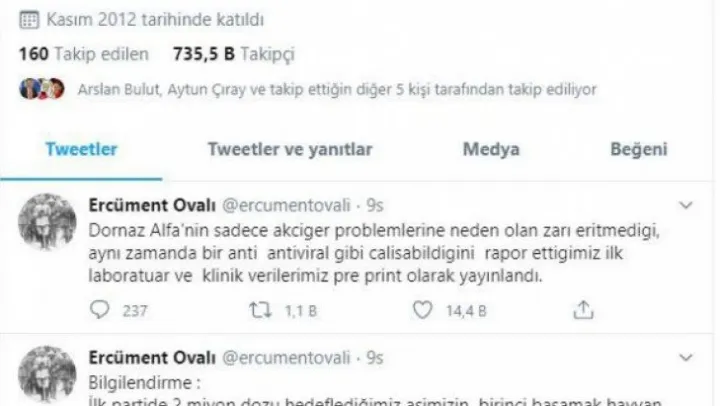Image resolution: width=720 pixels, height=406 pixels.
Task: Click the calendar icon beside Kasım 2012
Action: (x=29, y=20)
